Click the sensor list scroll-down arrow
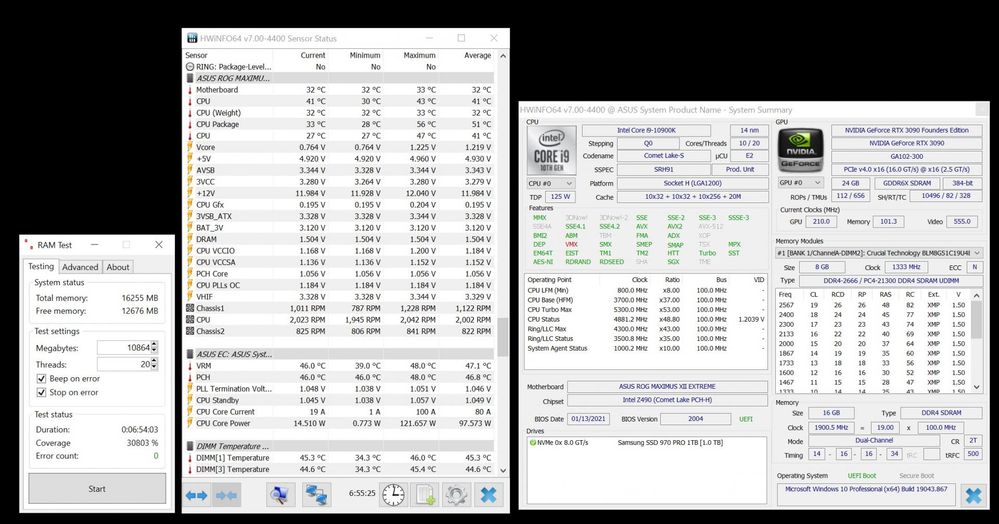The width and height of the screenshot is (999, 524). point(503,470)
